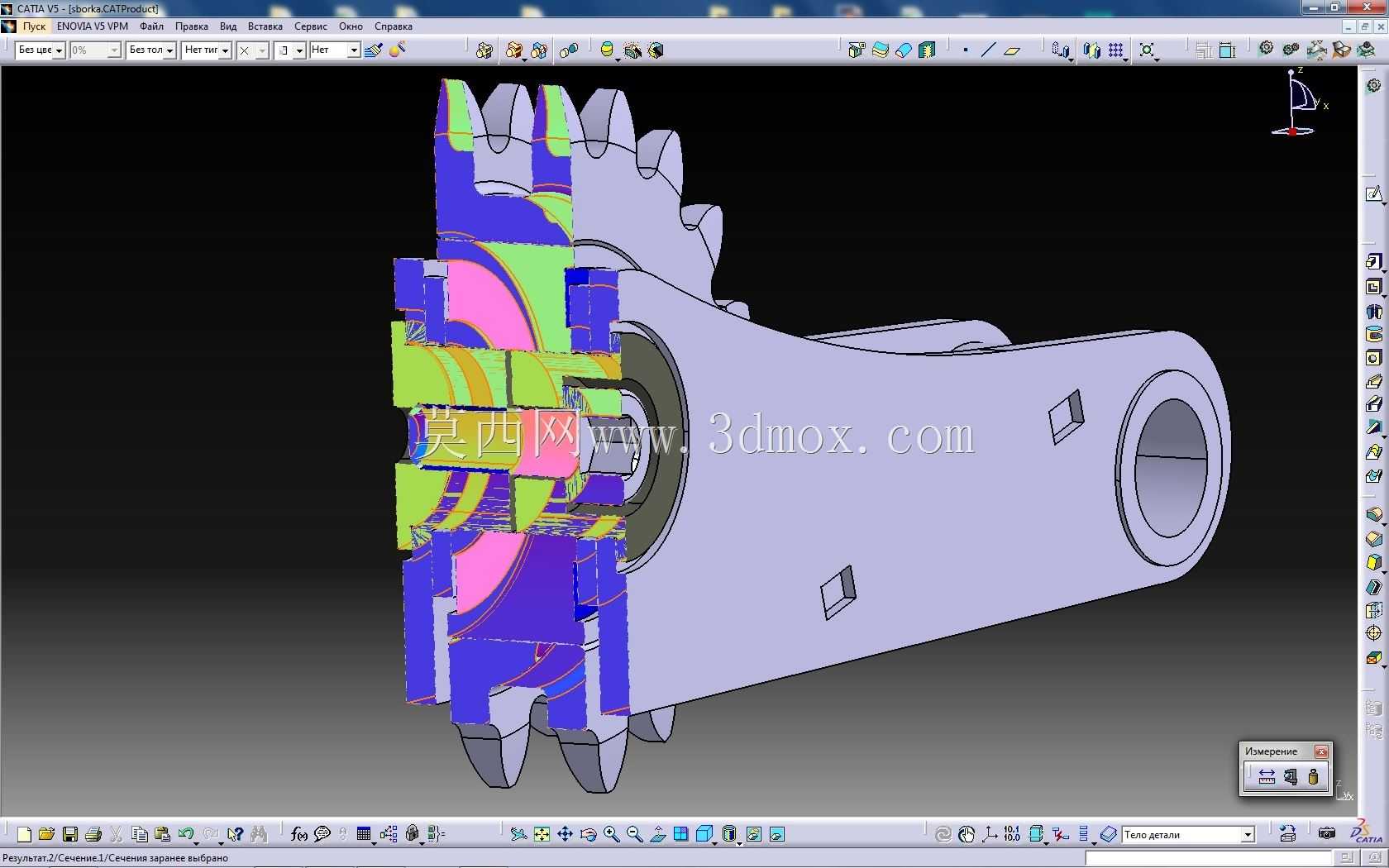Click the Undo arrow icon
The width and height of the screenshot is (1389, 868).
pos(185,833)
